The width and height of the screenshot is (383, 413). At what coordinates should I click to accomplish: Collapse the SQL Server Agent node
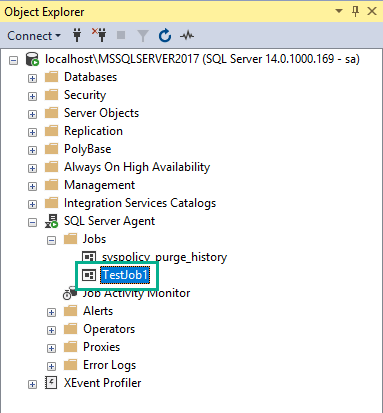[x=32, y=222]
